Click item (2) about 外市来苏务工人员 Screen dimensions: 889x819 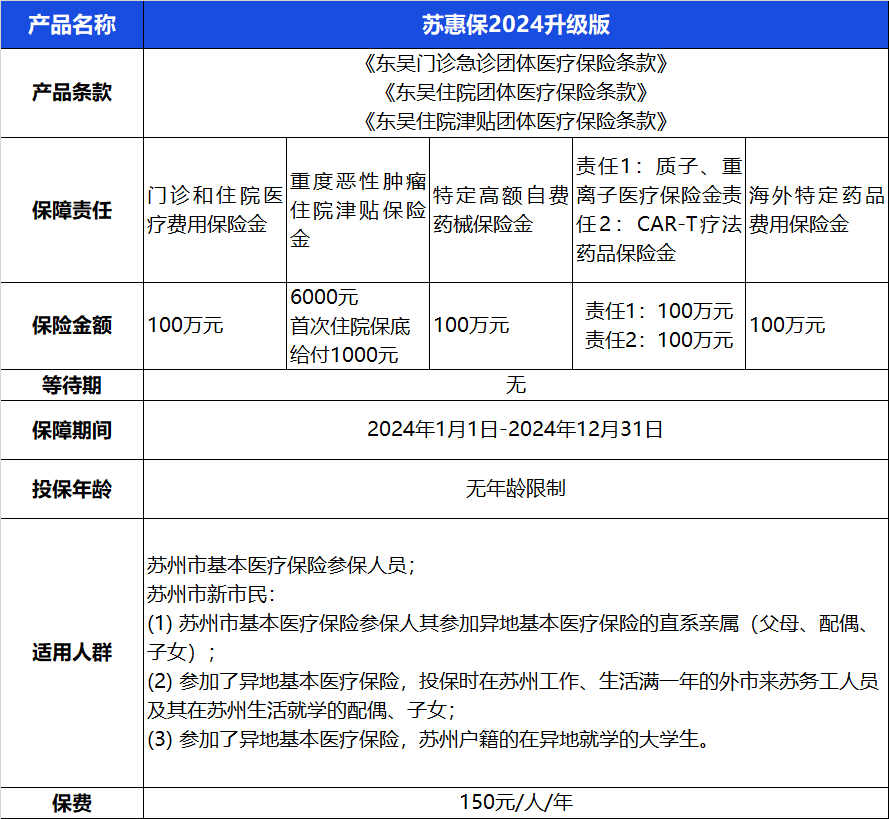coord(513,695)
